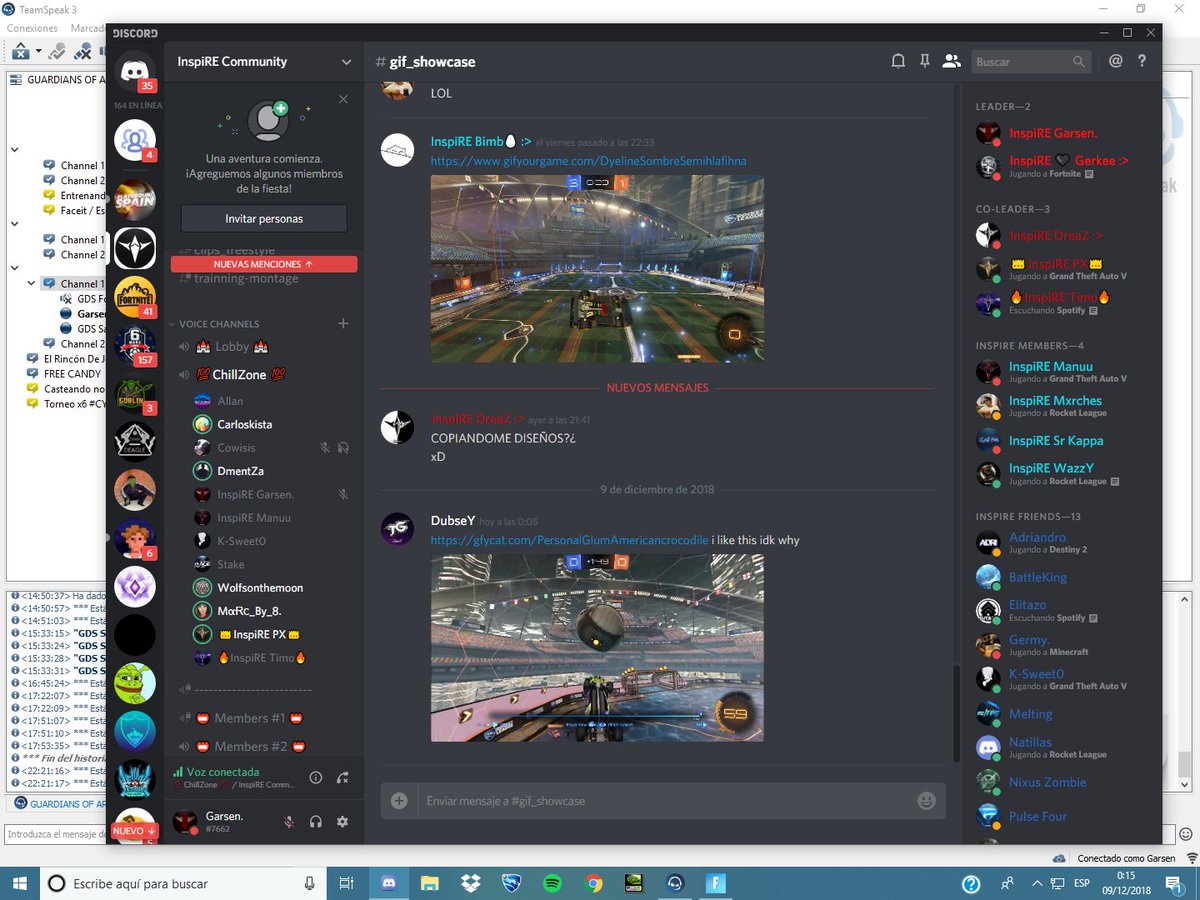Open Task View on taskbar

[x=347, y=884]
